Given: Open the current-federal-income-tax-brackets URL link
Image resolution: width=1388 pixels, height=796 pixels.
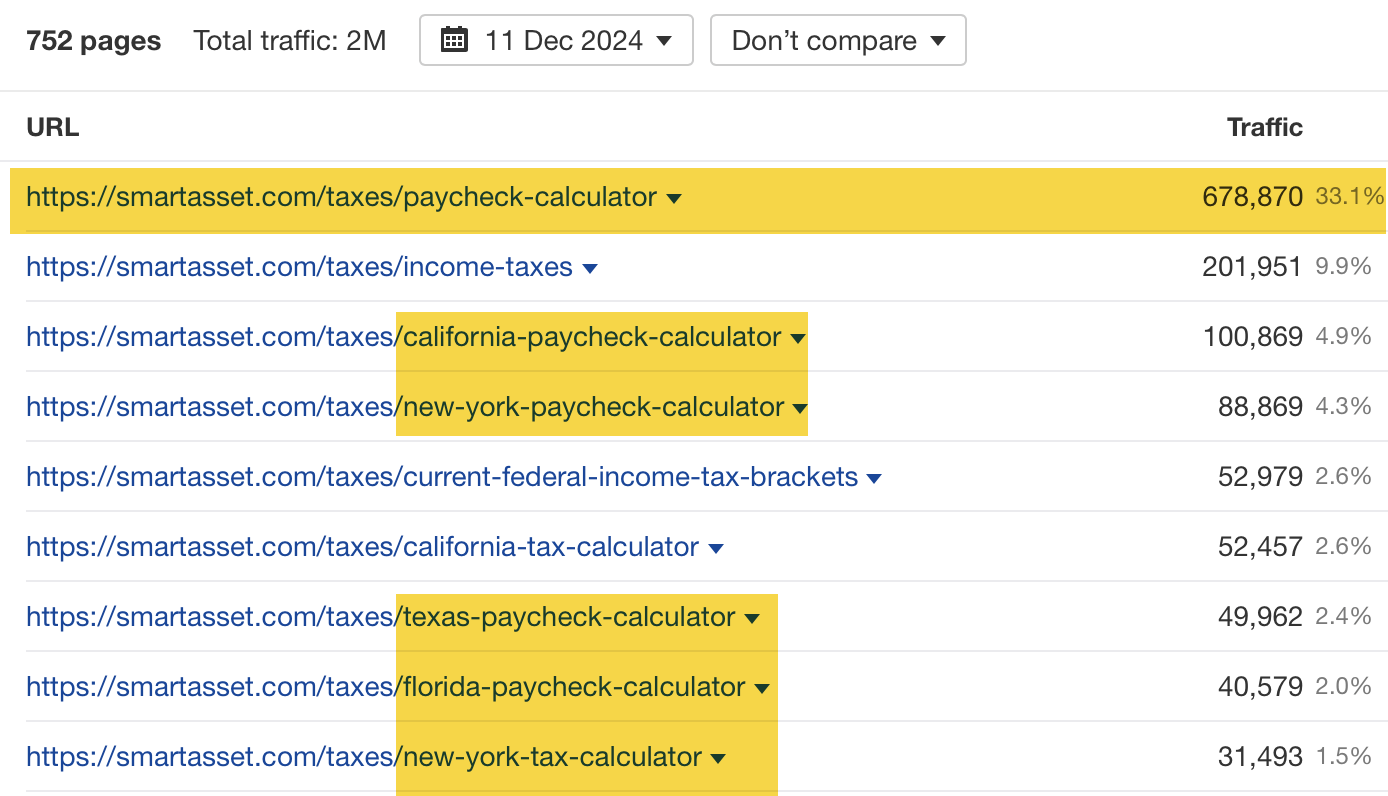Looking at the screenshot, I should (x=442, y=477).
